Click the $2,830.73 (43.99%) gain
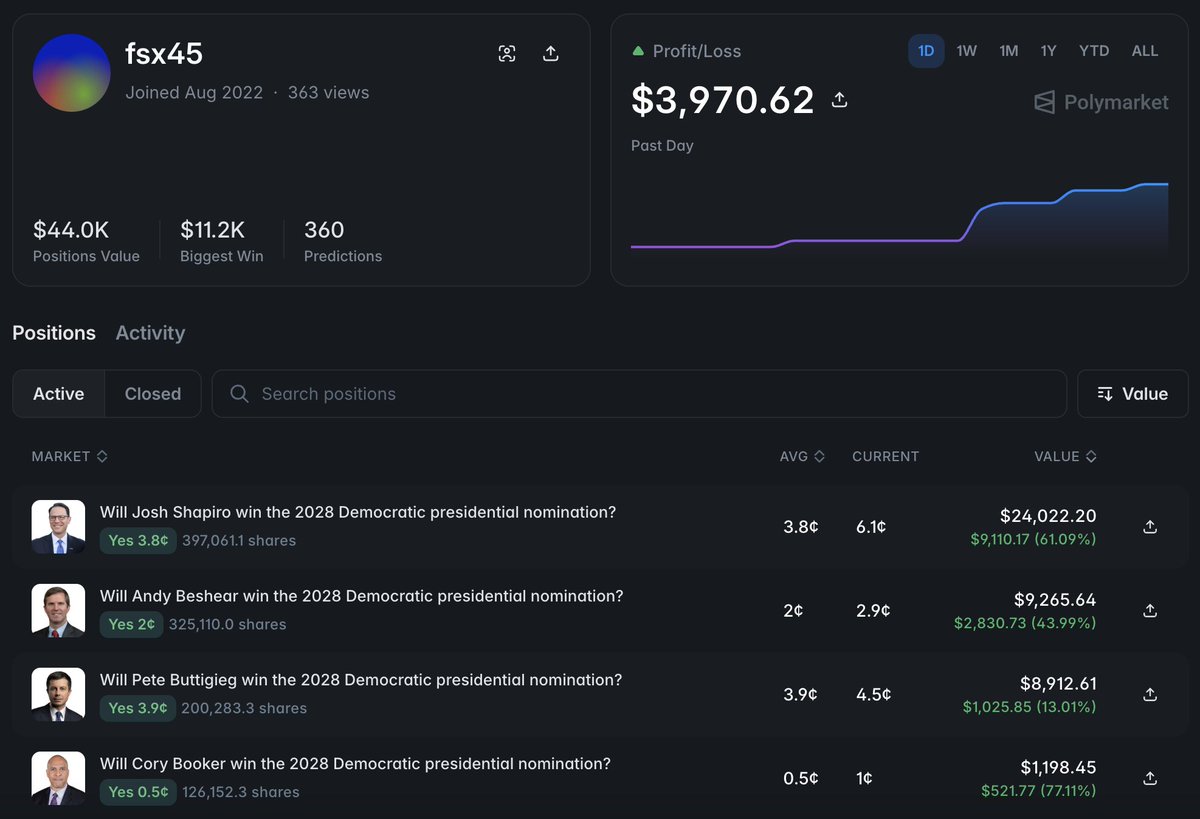The width and height of the screenshot is (1200, 819). pos(1025,623)
